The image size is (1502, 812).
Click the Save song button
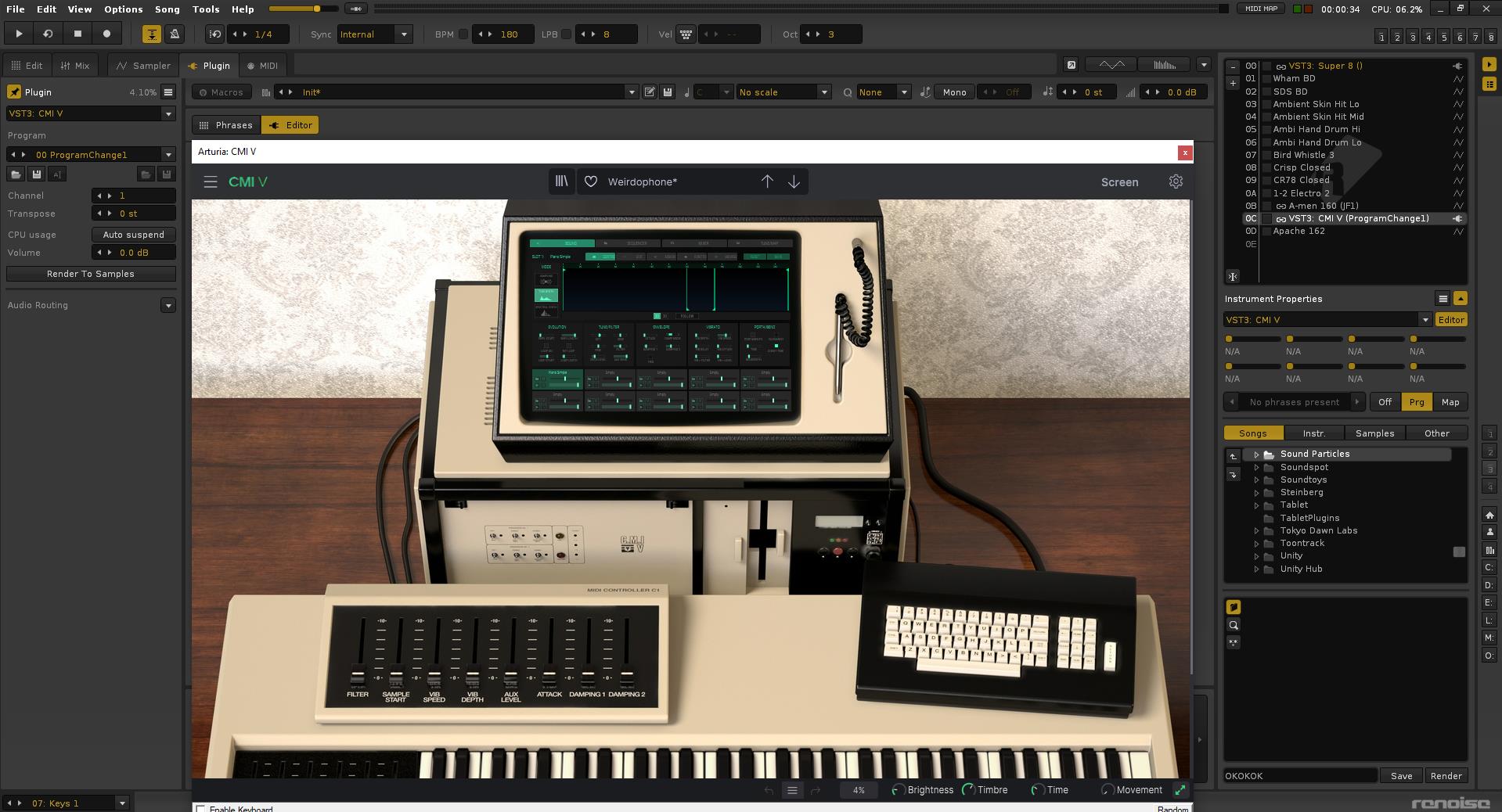coord(1401,776)
